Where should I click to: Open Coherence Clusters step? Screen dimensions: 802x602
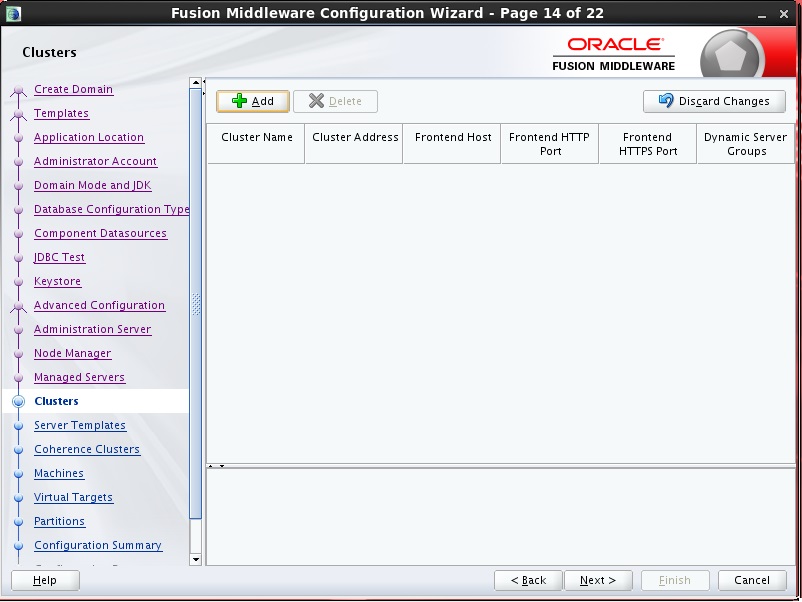pos(87,449)
